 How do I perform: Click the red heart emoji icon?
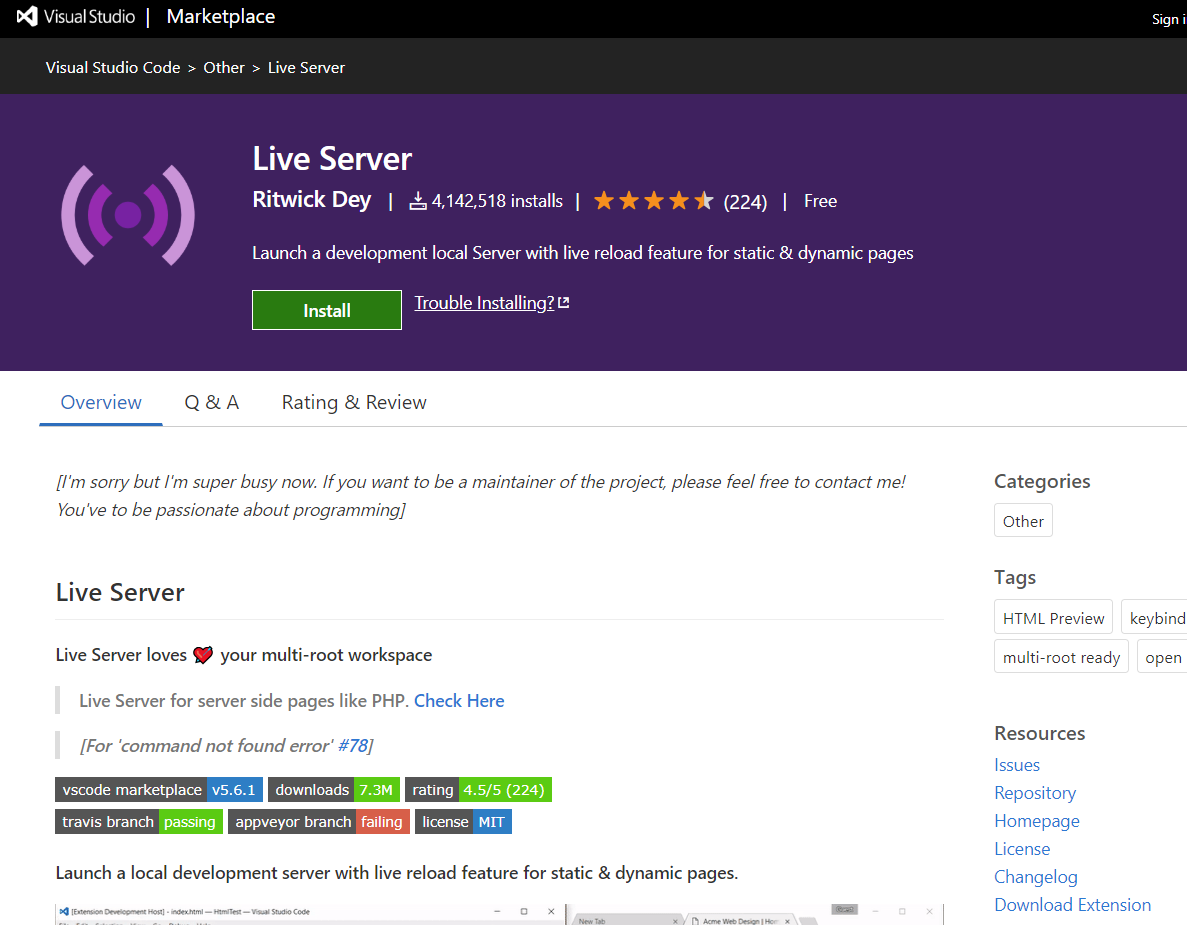pyautogui.click(x=203, y=655)
